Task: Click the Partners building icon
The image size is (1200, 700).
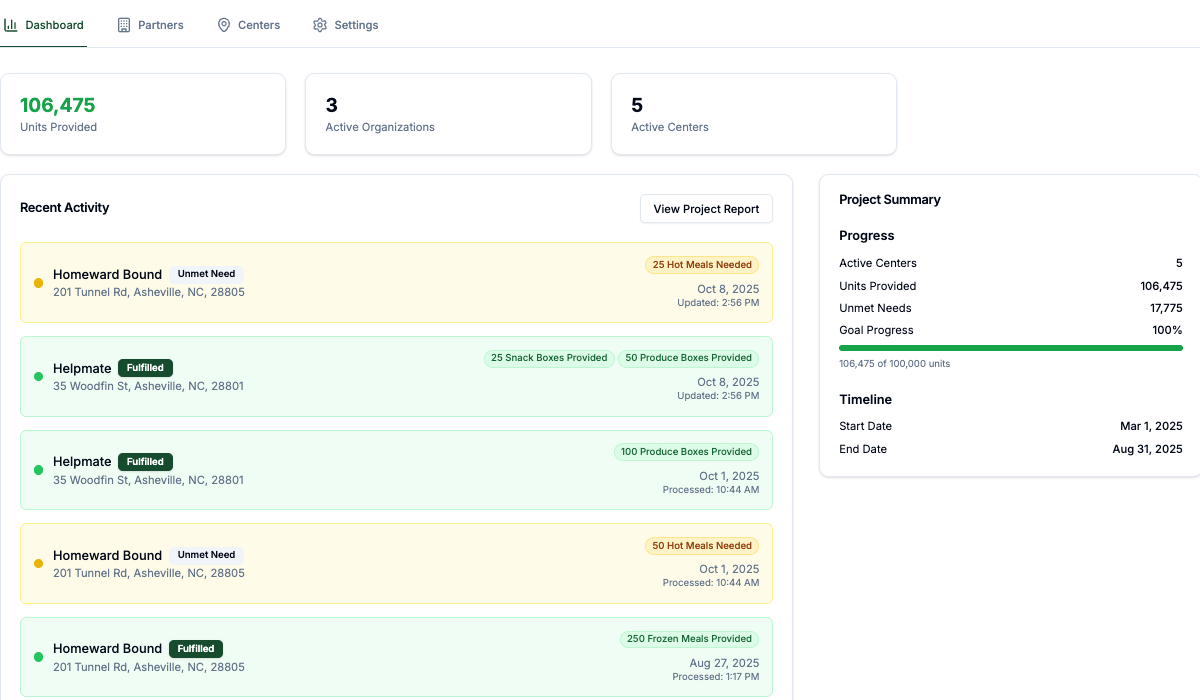Action: tap(124, 25)
